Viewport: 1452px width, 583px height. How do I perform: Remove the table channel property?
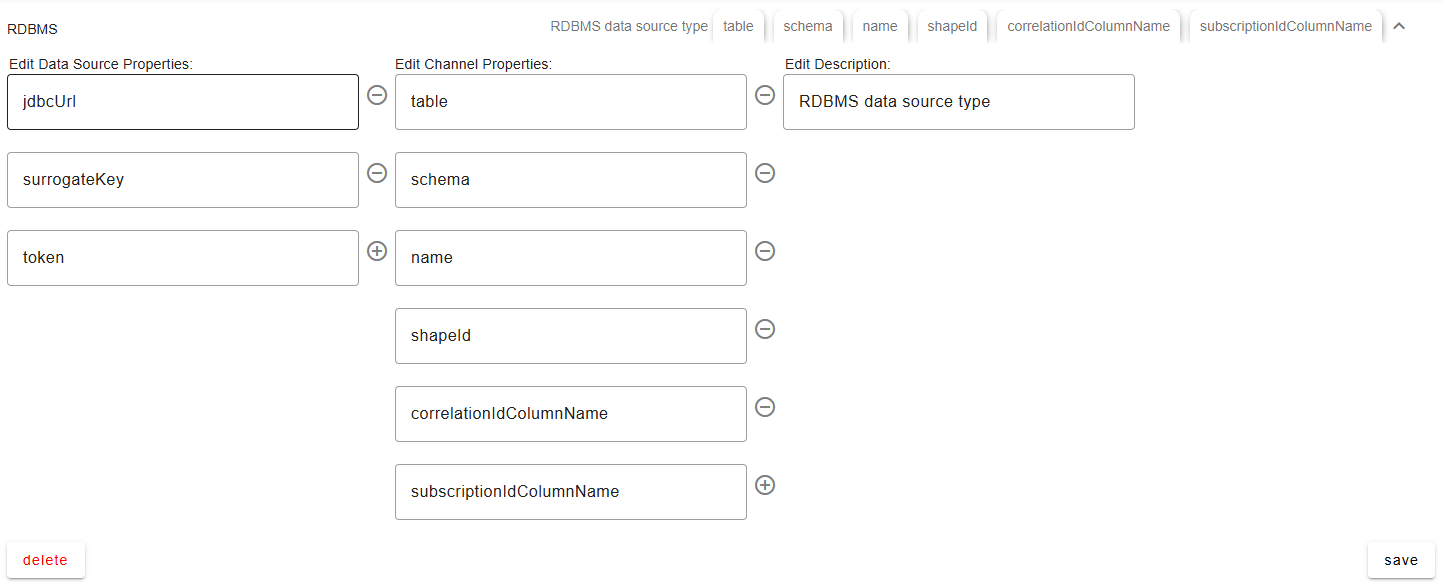point(764,95)
